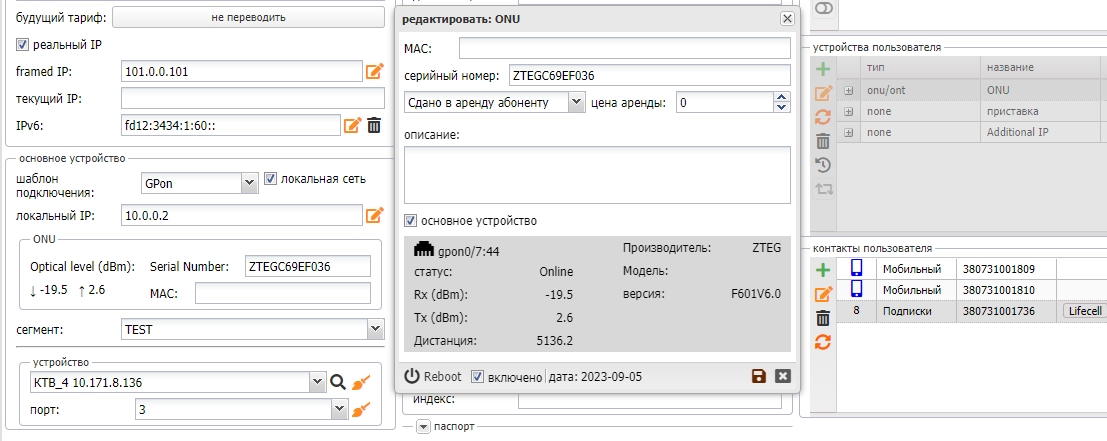Click the 'не переводить' future tariff button
The height and width of the screenshot is (441, 1107).
click(x=247, y=17)
